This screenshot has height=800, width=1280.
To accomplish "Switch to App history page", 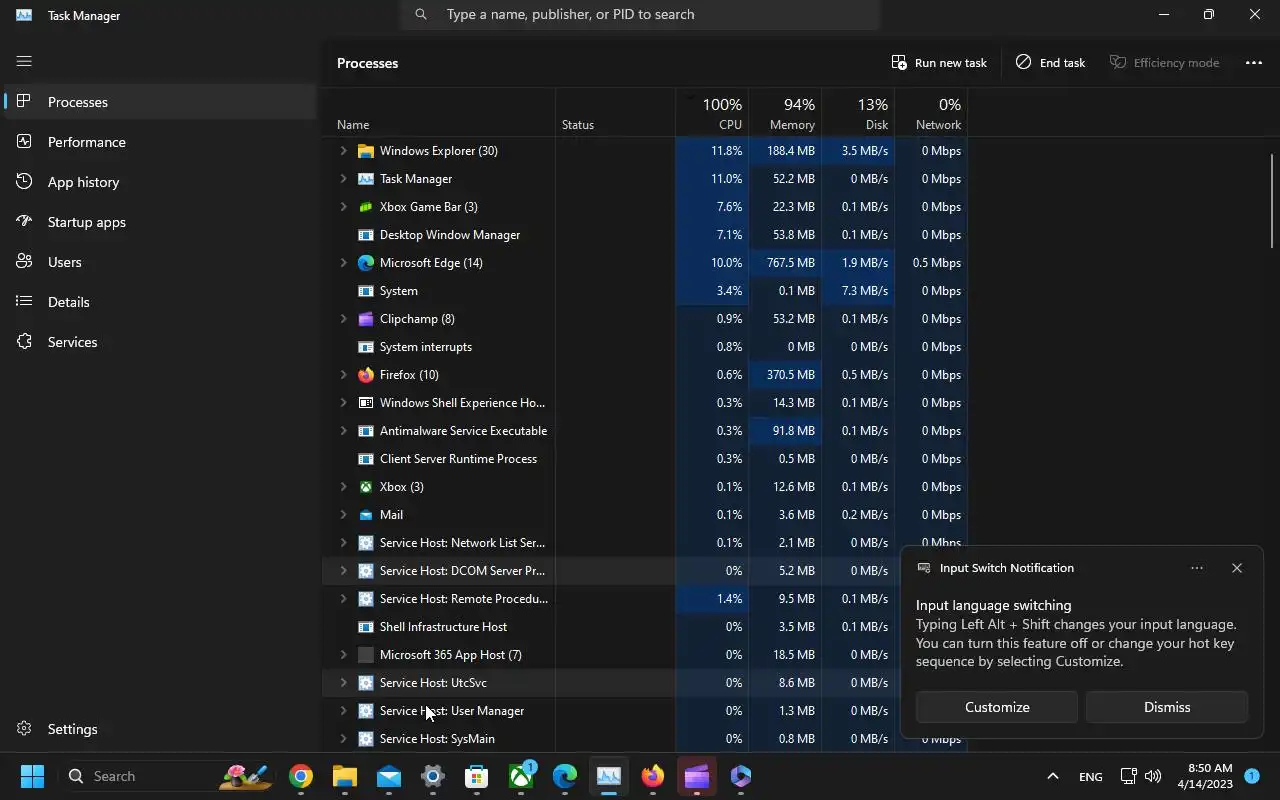I will coord(160,182).
